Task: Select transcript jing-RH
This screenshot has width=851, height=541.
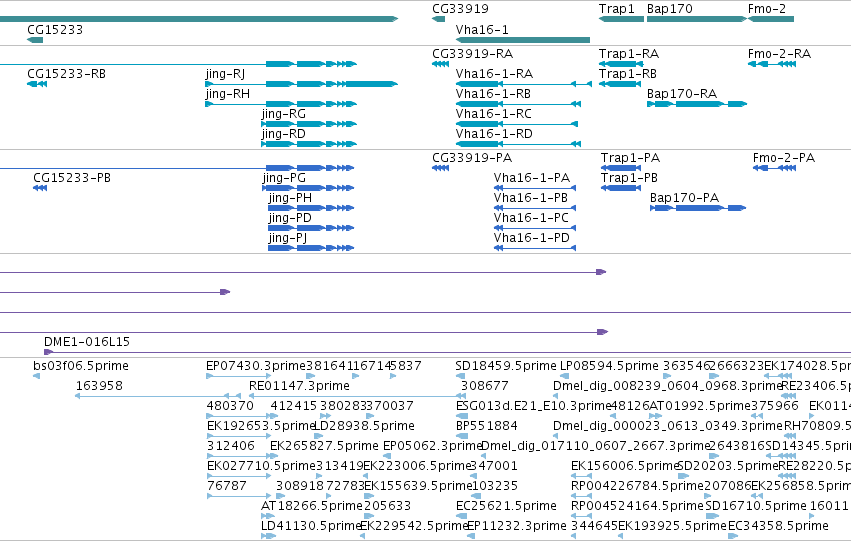Action: [281, 104]
